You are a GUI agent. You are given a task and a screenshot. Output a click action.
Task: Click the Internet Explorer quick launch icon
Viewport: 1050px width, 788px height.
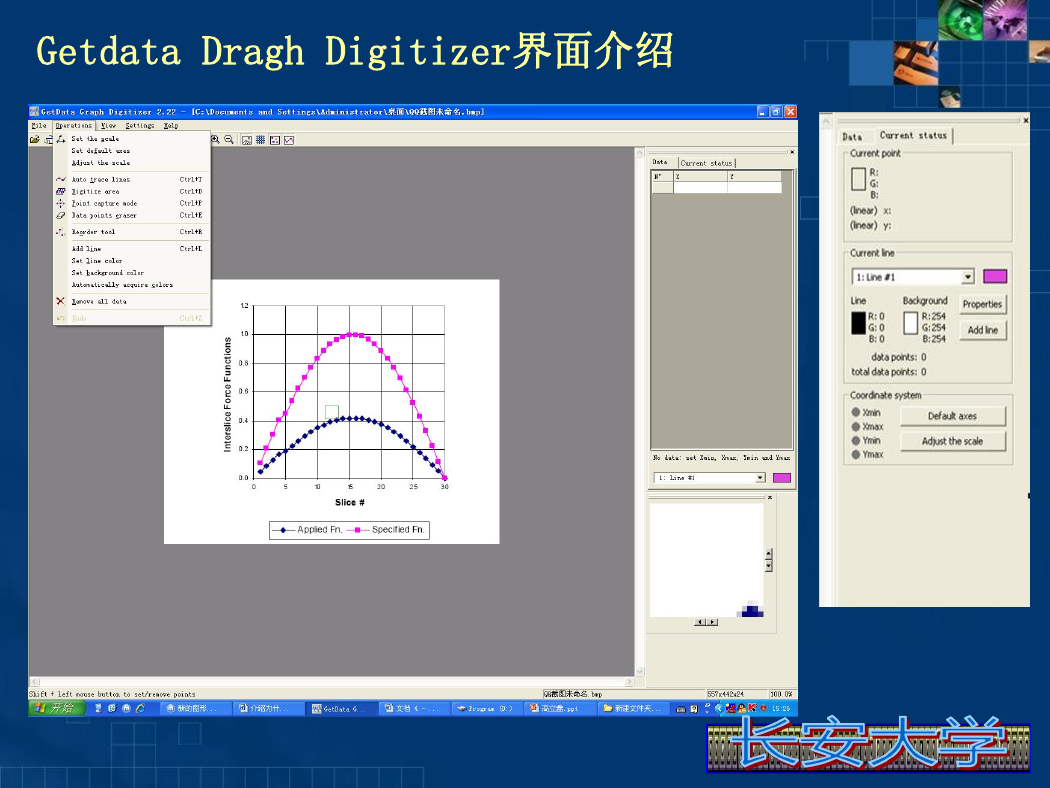(x=141, y=708)
